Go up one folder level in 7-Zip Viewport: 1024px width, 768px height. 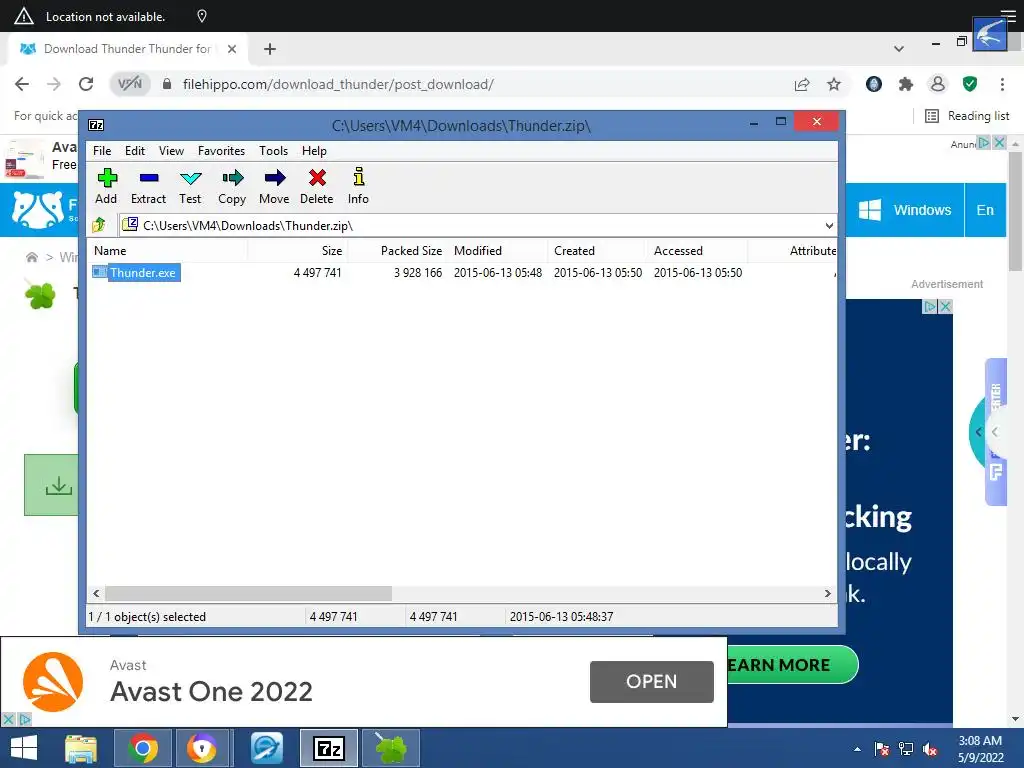pos(99,225)
